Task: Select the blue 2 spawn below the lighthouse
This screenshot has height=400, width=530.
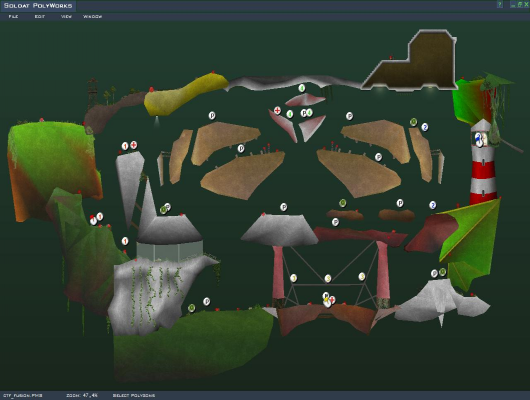Action: (432, 205)
